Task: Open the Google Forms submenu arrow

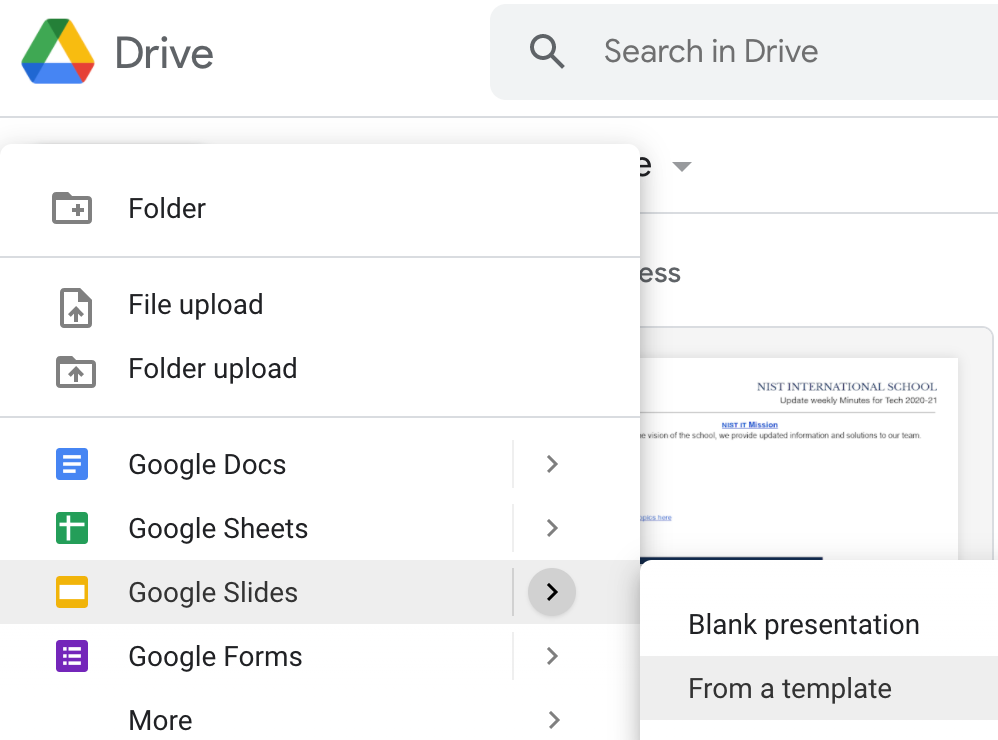Action: [x=552, y=656]
